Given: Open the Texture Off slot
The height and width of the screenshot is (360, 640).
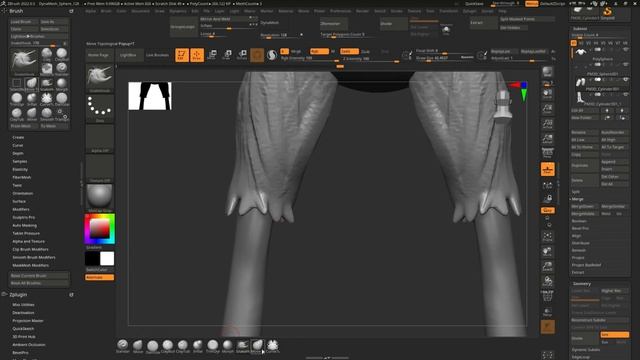Looking at the screenshot, I should point(100,168).
